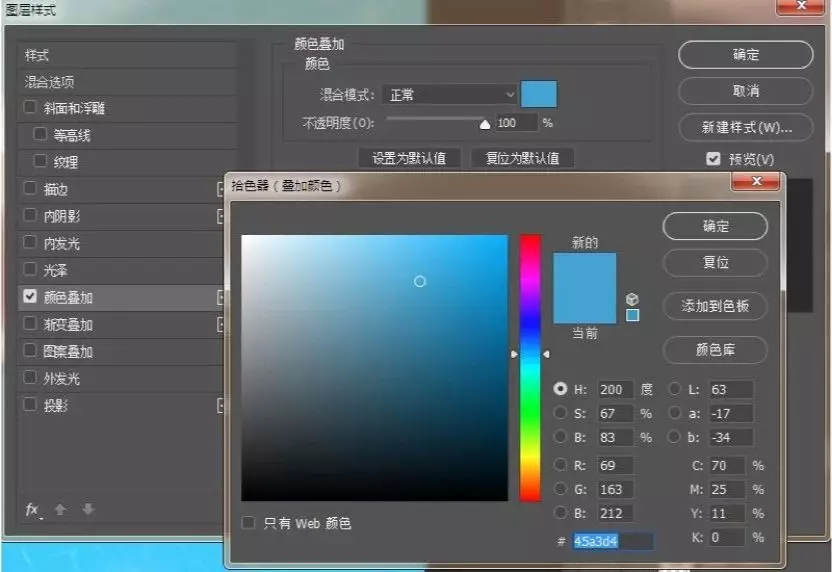Click the move effect up arrow
This screenshot has height=572, width=832.
pos(60,510)
